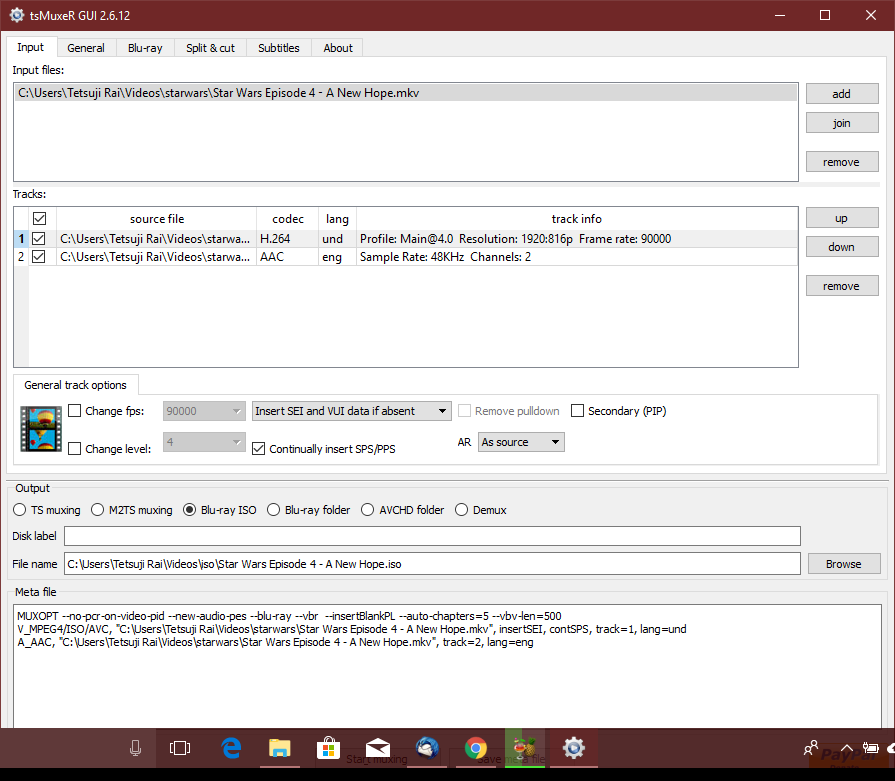Click the Profile Main@4.0 track info cell
This screenshot has height=781, width=895.
[577, 239]
